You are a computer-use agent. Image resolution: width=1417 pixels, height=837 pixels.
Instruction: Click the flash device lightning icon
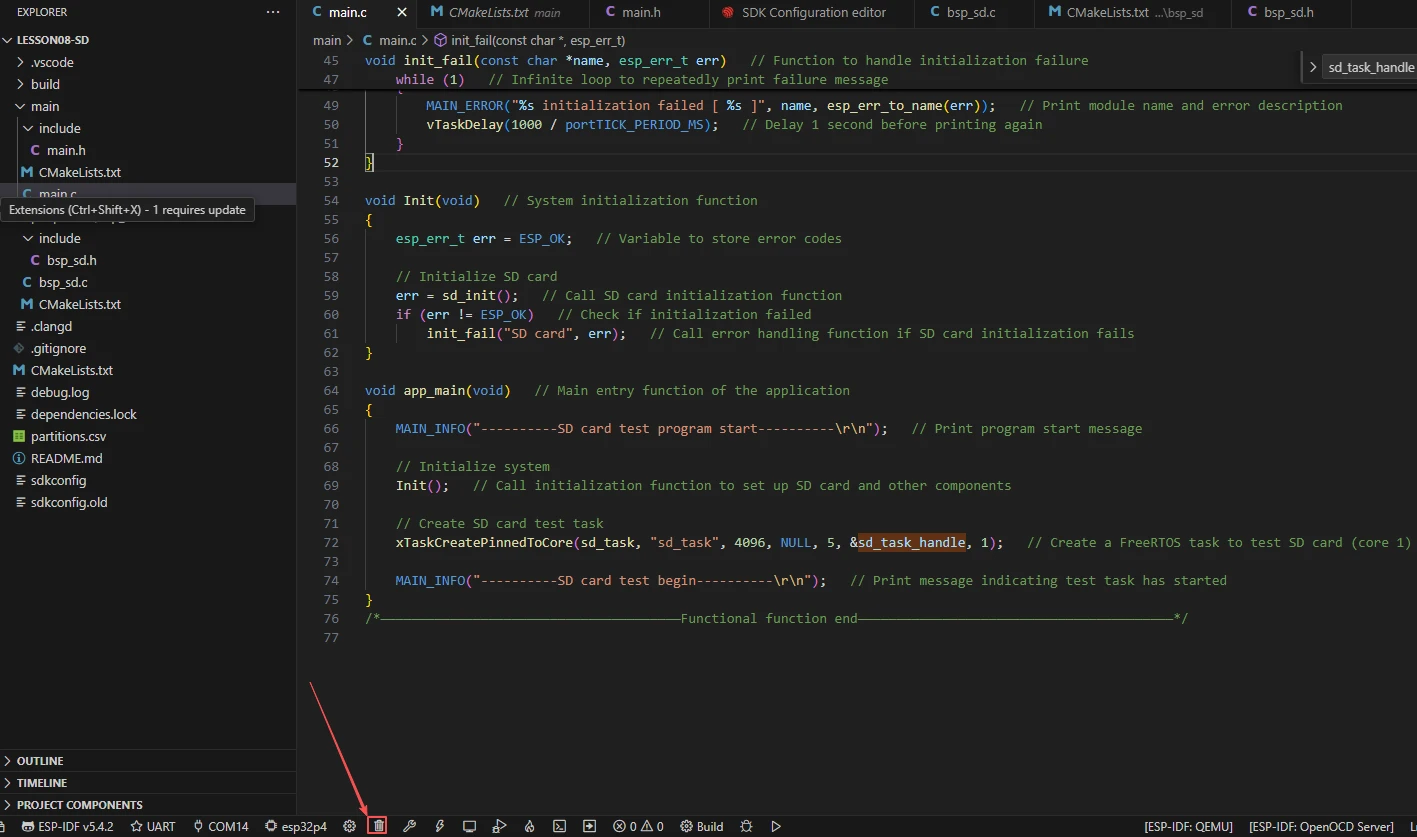439,826
